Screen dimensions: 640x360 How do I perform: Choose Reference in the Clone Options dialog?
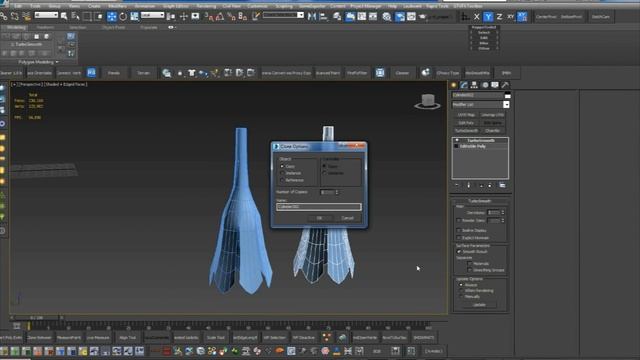[x=282, y=180]
